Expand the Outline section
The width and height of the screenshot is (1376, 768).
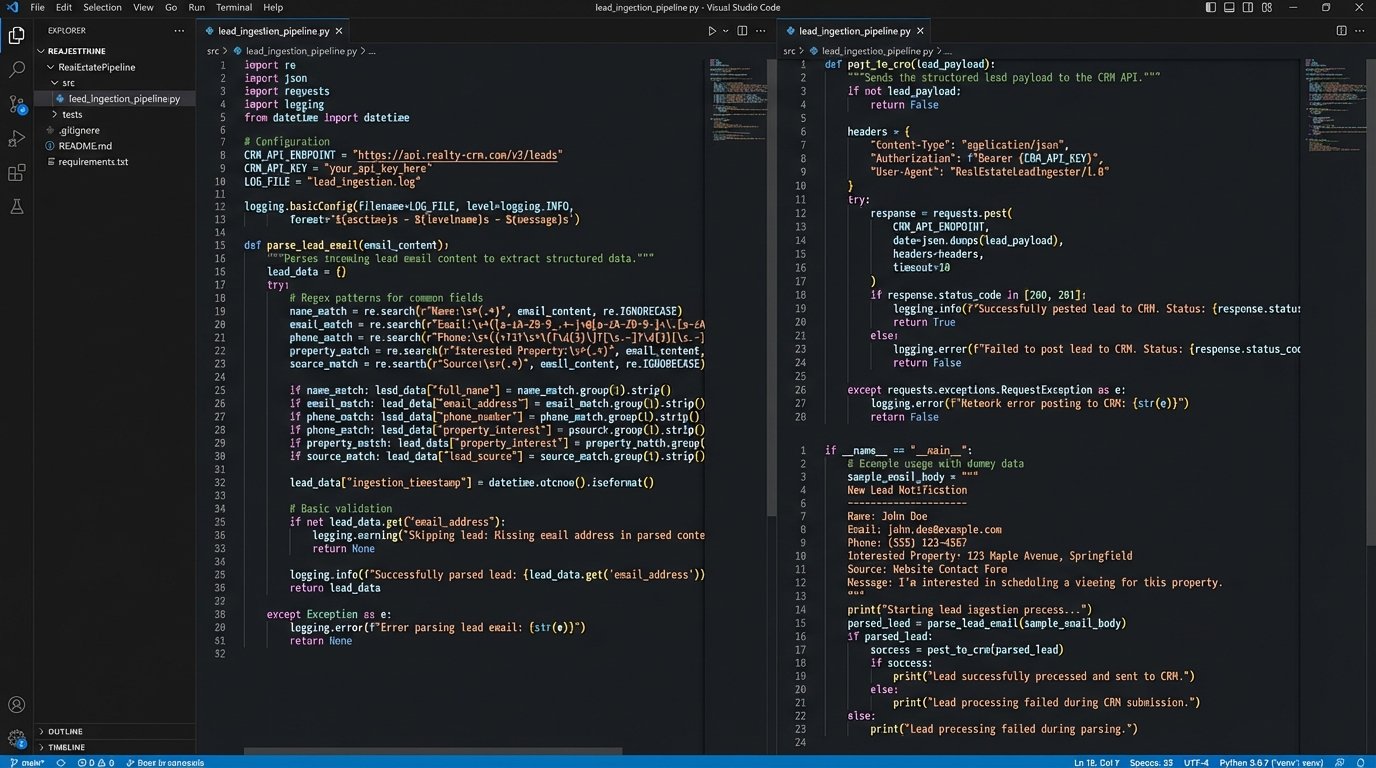[x=66, y=731]
